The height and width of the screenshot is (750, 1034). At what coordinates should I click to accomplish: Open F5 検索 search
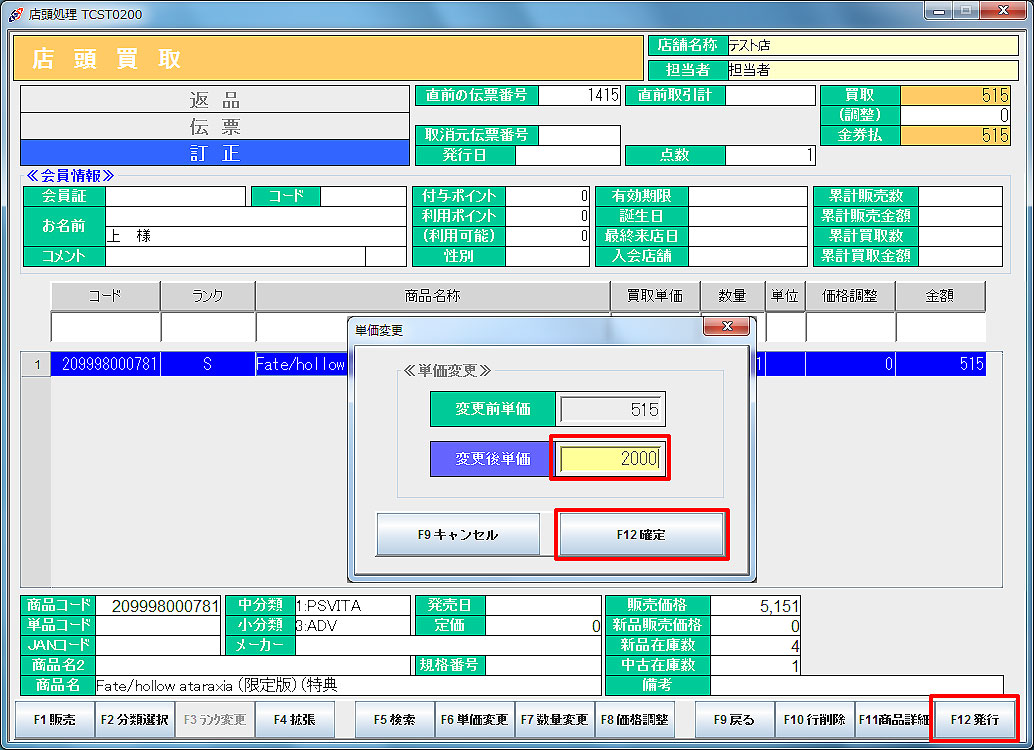(x=394, y=719)
